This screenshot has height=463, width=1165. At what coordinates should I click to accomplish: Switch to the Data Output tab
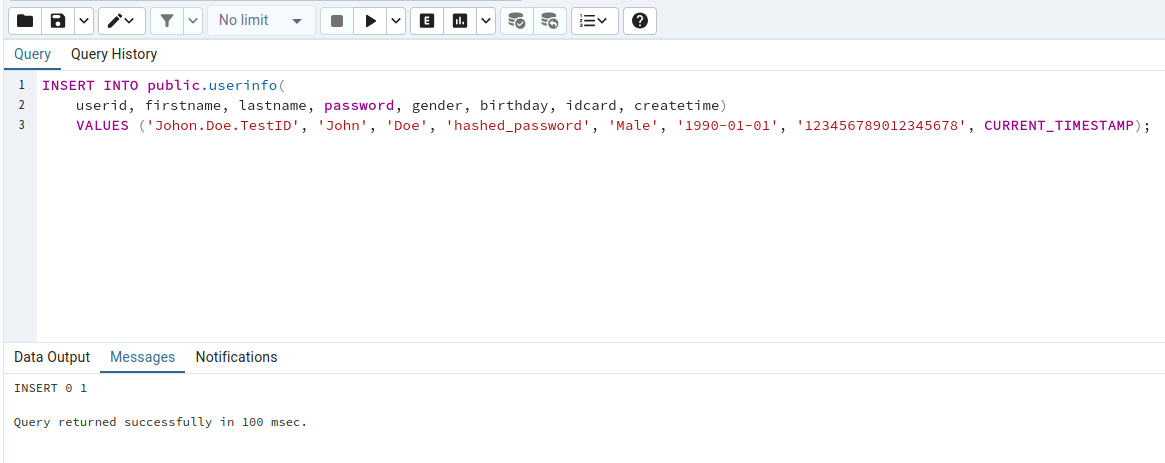click(x=52, y=357)
